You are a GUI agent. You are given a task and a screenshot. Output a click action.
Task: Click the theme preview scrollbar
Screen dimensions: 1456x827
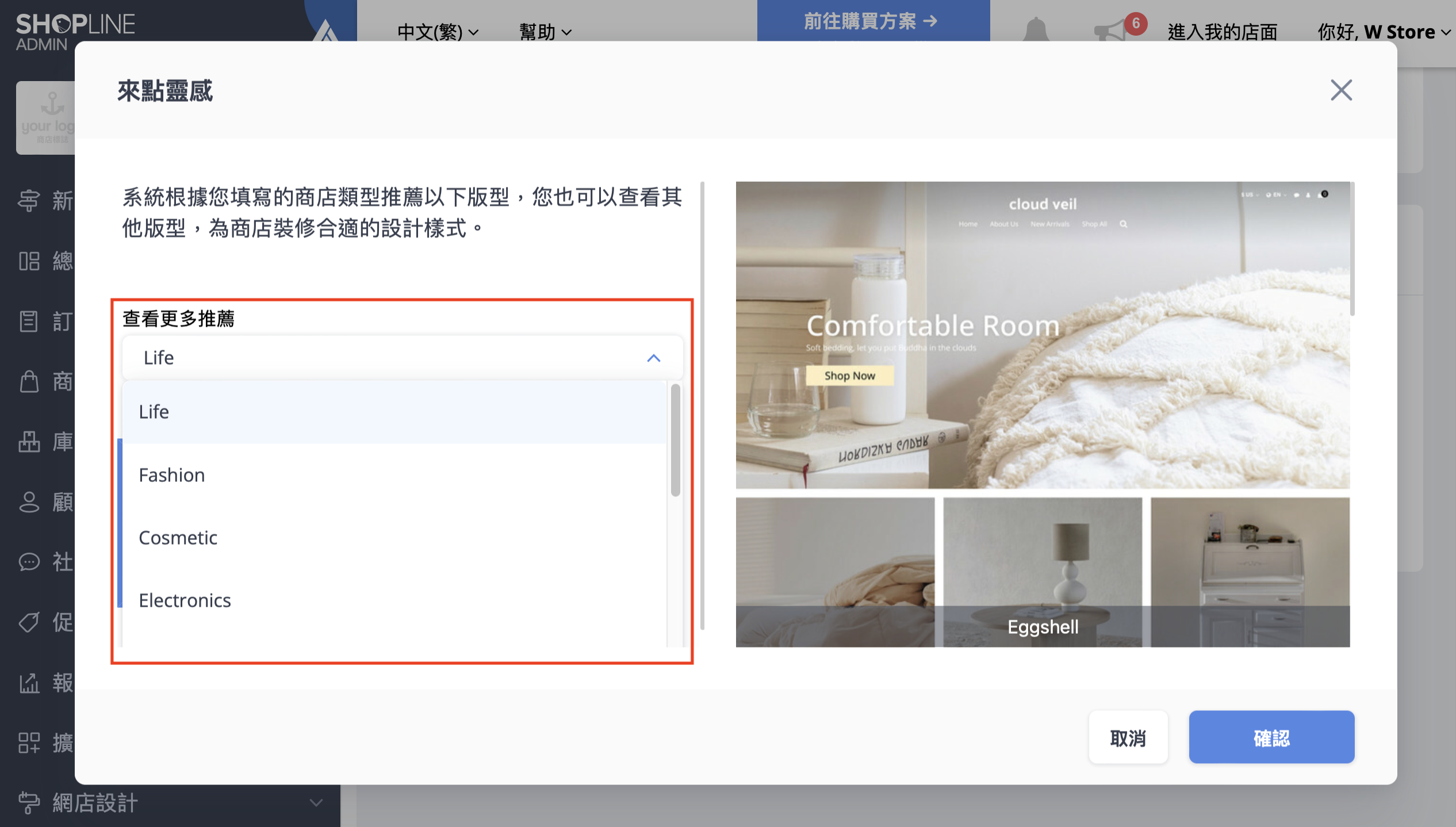[1352, 248]
